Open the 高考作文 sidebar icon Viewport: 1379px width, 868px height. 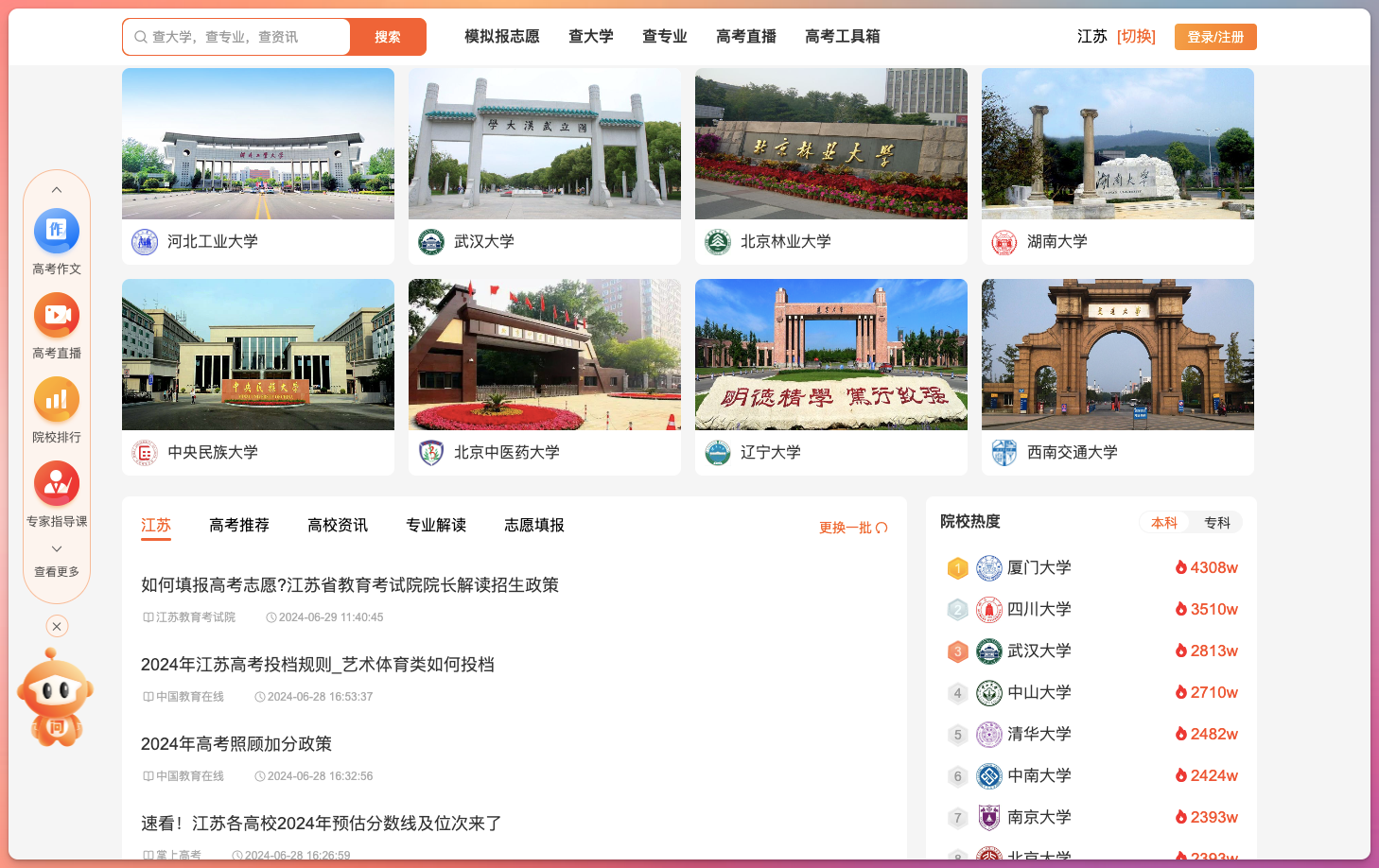point(57,231)
